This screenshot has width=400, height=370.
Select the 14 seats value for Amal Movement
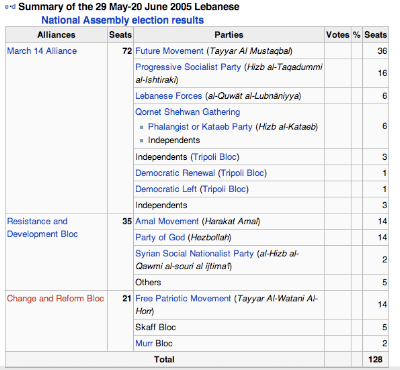(382, 221)
